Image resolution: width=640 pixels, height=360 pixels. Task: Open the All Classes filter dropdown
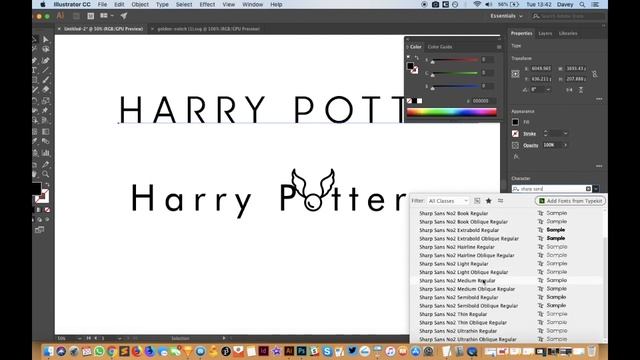point(448,201)
